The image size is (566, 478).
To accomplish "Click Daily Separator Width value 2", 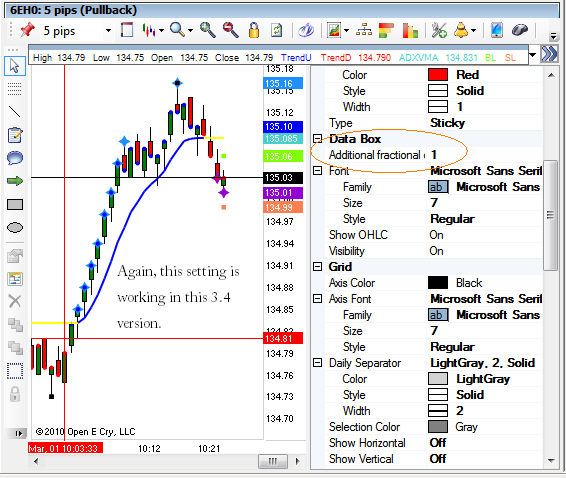I will coord(460,410).
